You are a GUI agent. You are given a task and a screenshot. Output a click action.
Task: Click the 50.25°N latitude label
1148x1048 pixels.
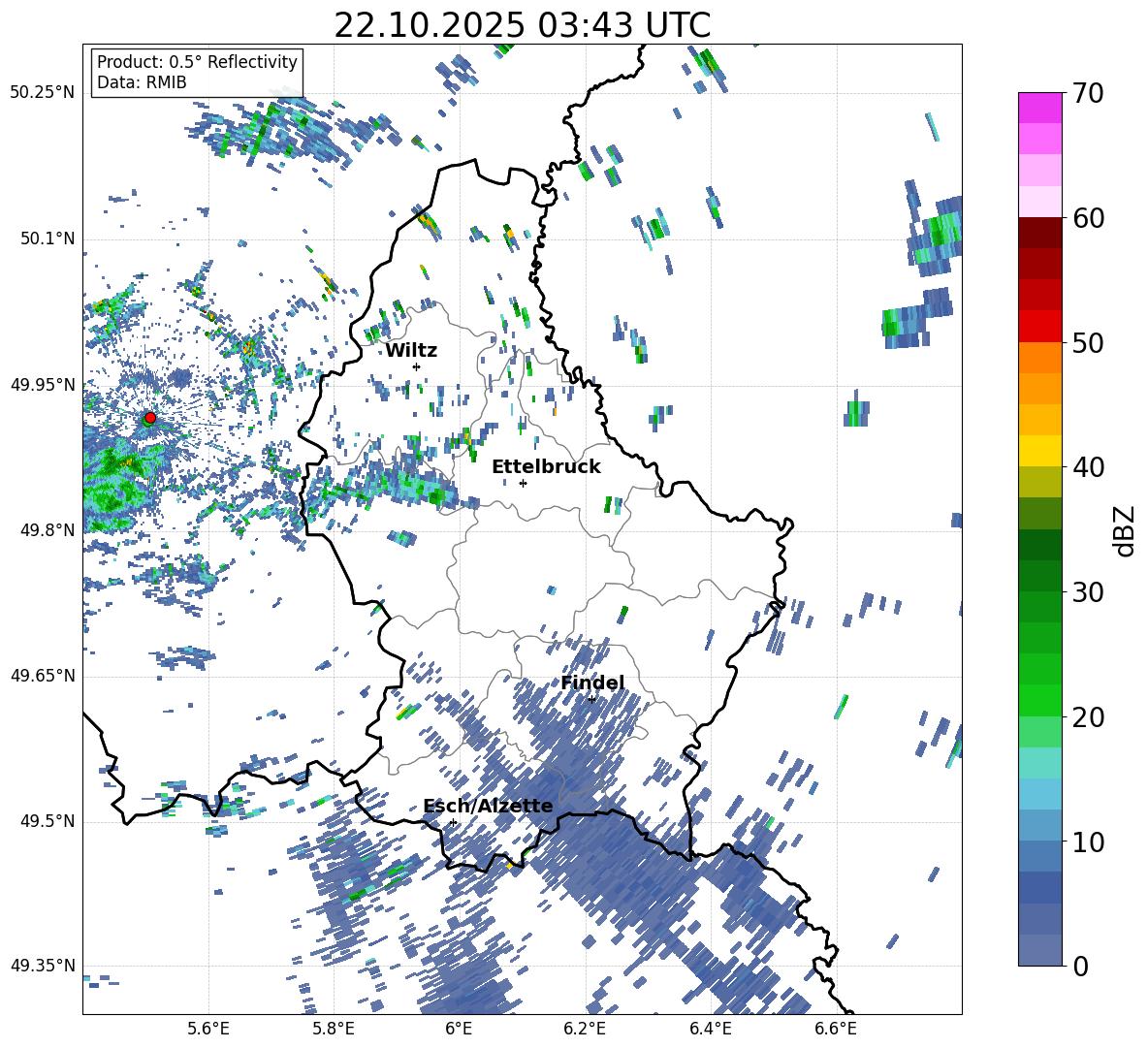click(43, 93)
